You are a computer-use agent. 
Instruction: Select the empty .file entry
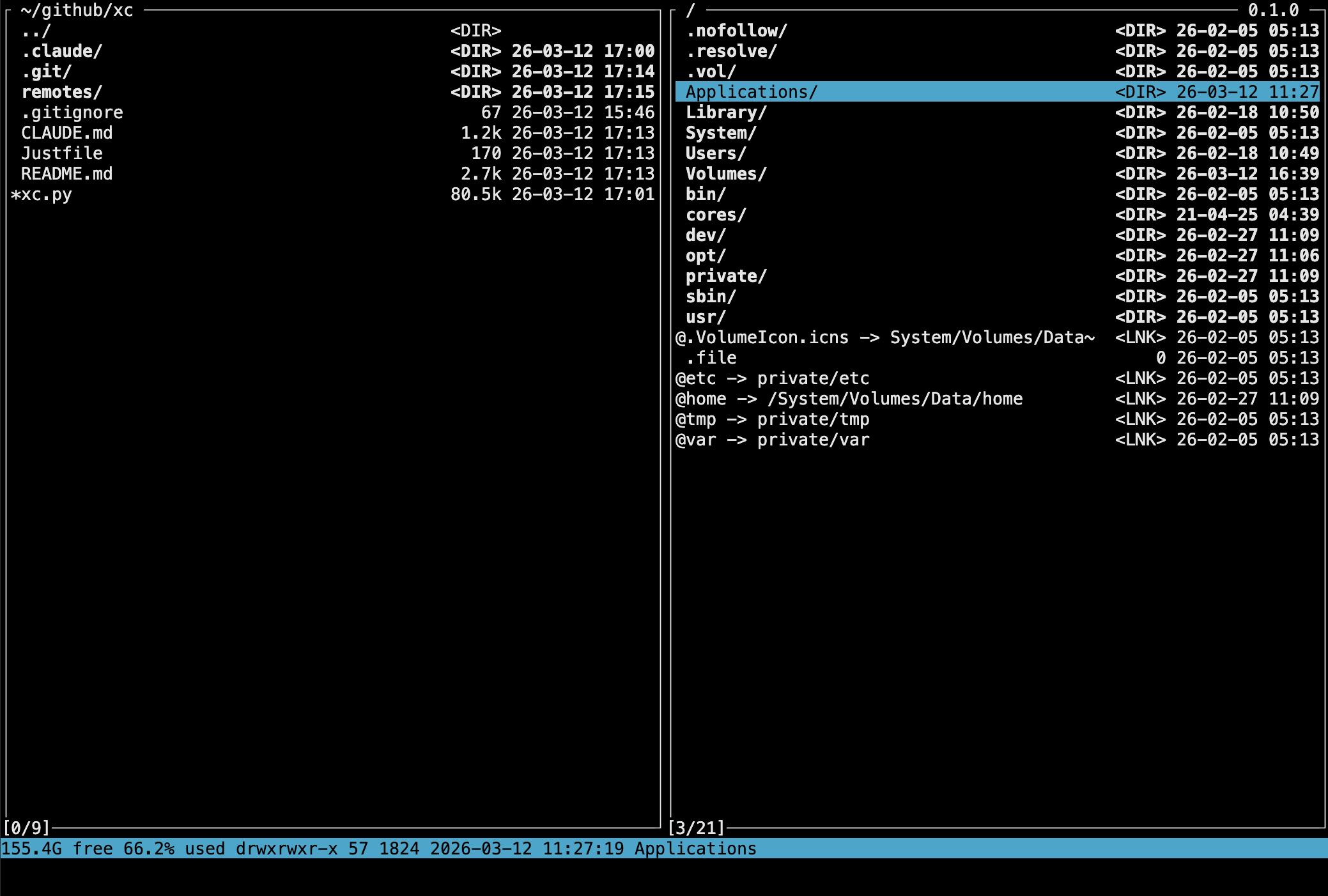[x=711, y=358]
